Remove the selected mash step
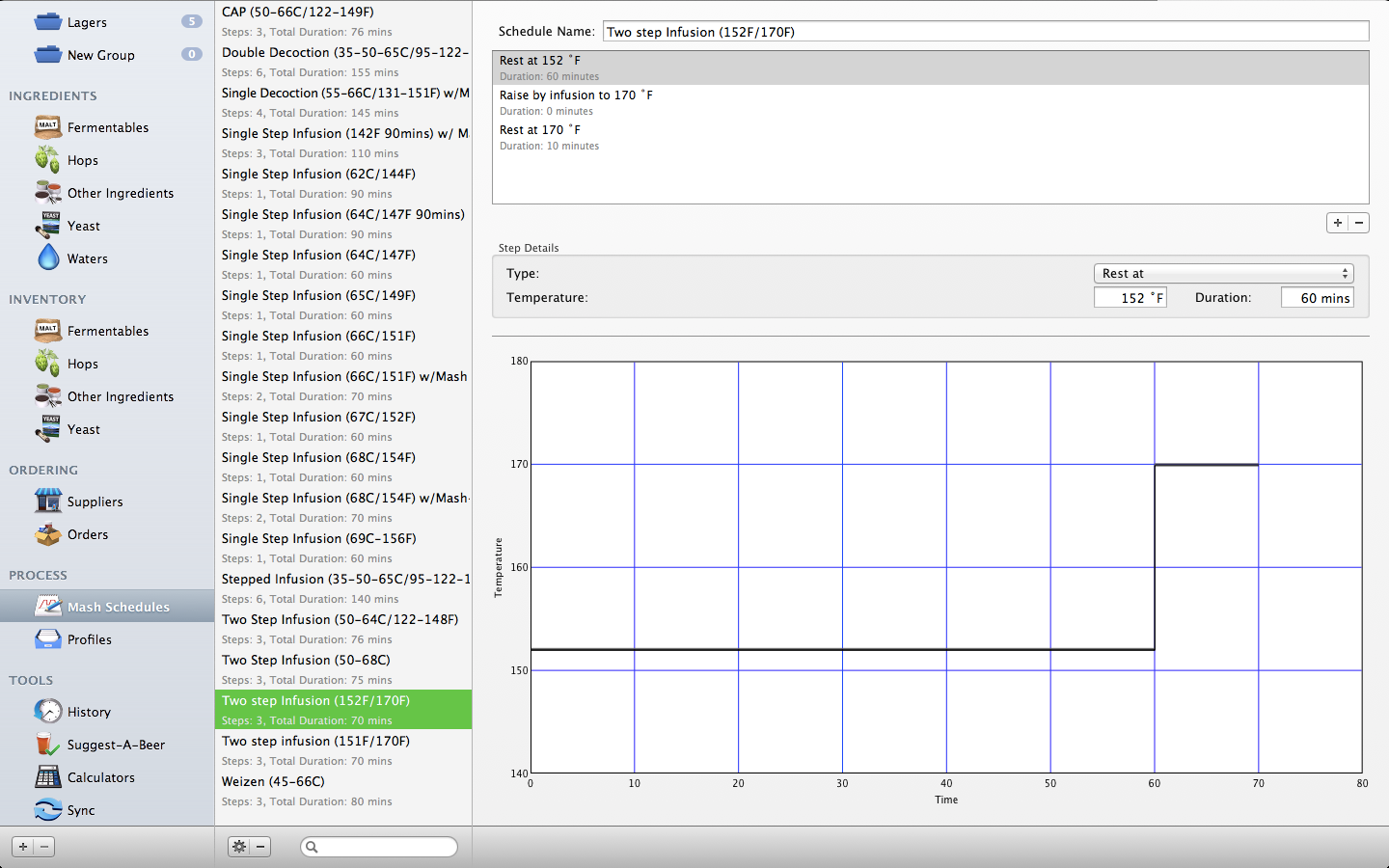This screenshot has width=1389, height=868. tap(1359, 223)
